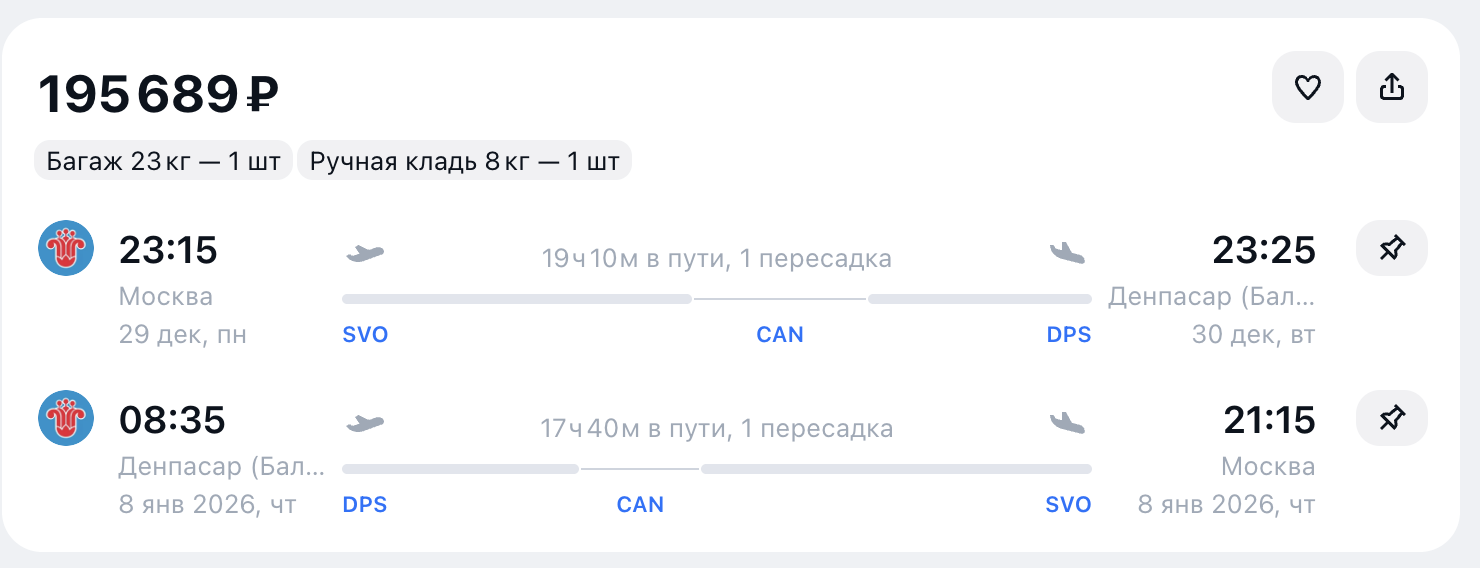Select the Ручная кладь 8 кг tag
This screenshot has width=1480, height=568.
tap(465, 161)
